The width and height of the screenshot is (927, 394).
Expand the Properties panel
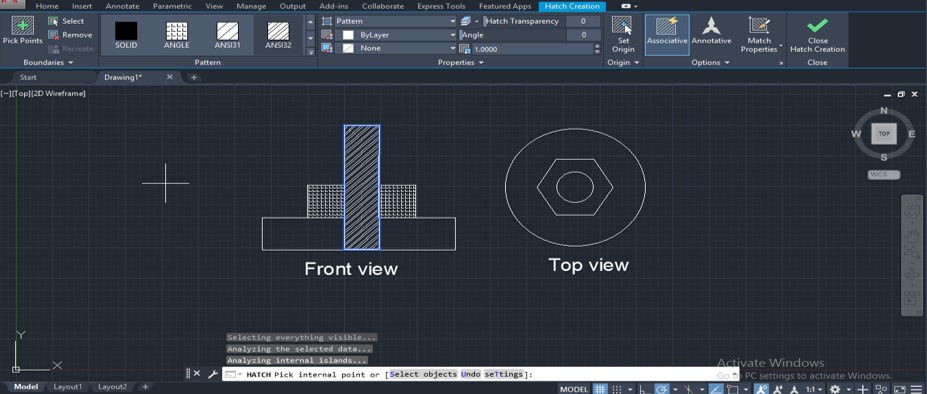(x=461, y=63)
